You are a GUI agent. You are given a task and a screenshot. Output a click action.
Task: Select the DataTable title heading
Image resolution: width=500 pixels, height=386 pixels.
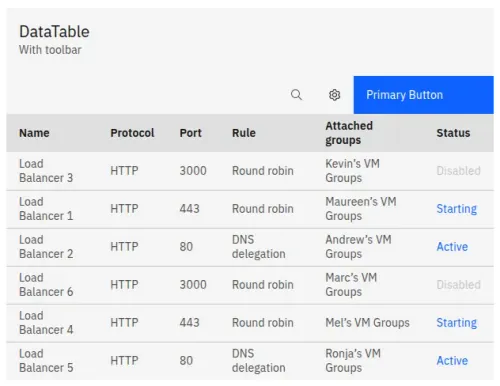pos(54,32)
